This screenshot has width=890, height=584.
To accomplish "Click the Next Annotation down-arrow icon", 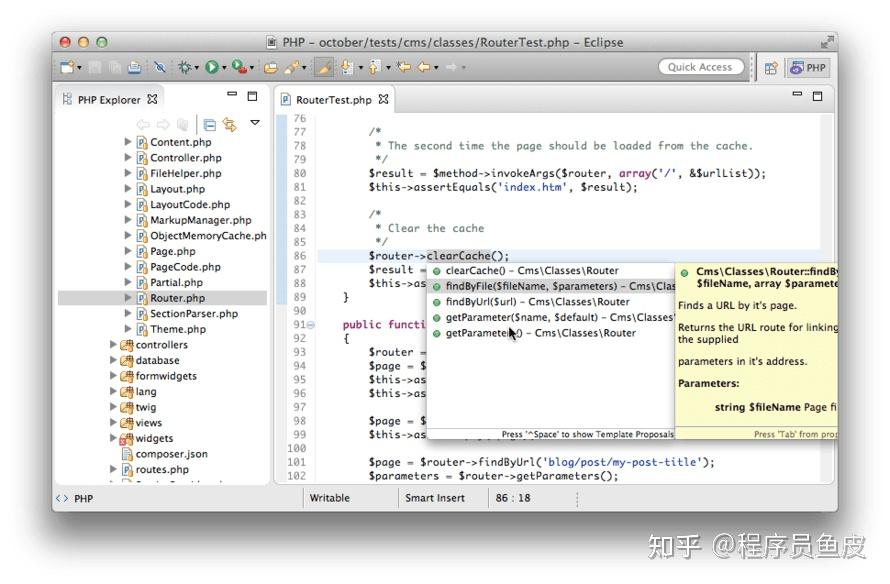I will 347,67.
